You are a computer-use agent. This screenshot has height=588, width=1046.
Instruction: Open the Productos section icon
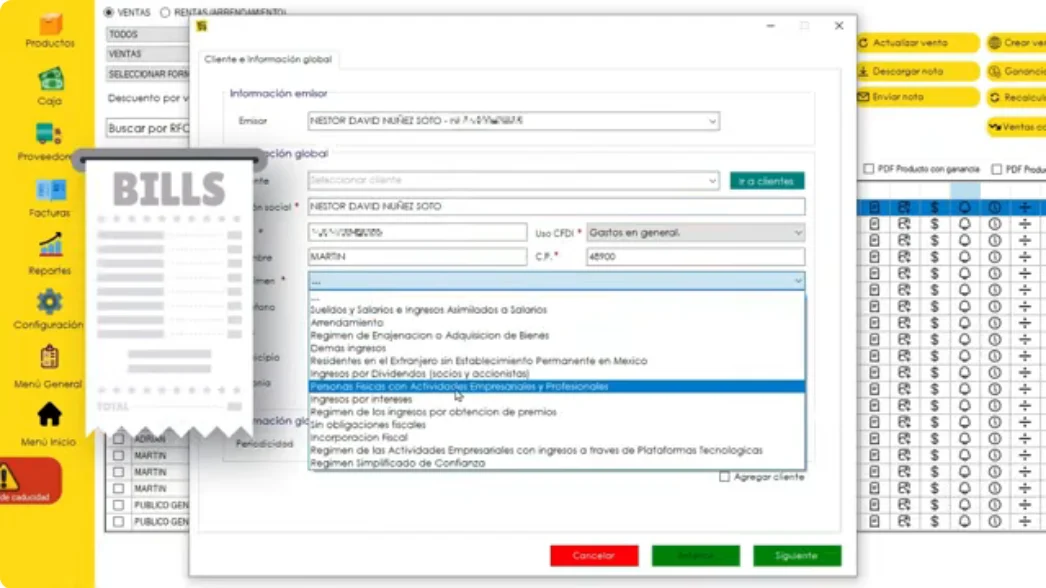tap(50, 25)
